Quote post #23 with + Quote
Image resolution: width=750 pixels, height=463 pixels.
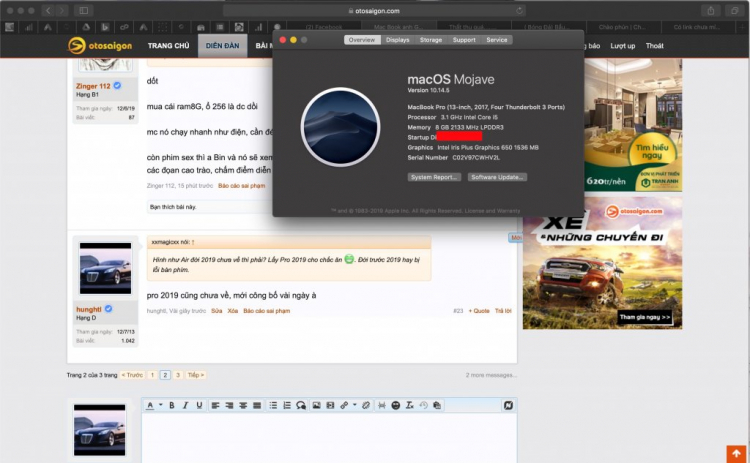[479, 311]
